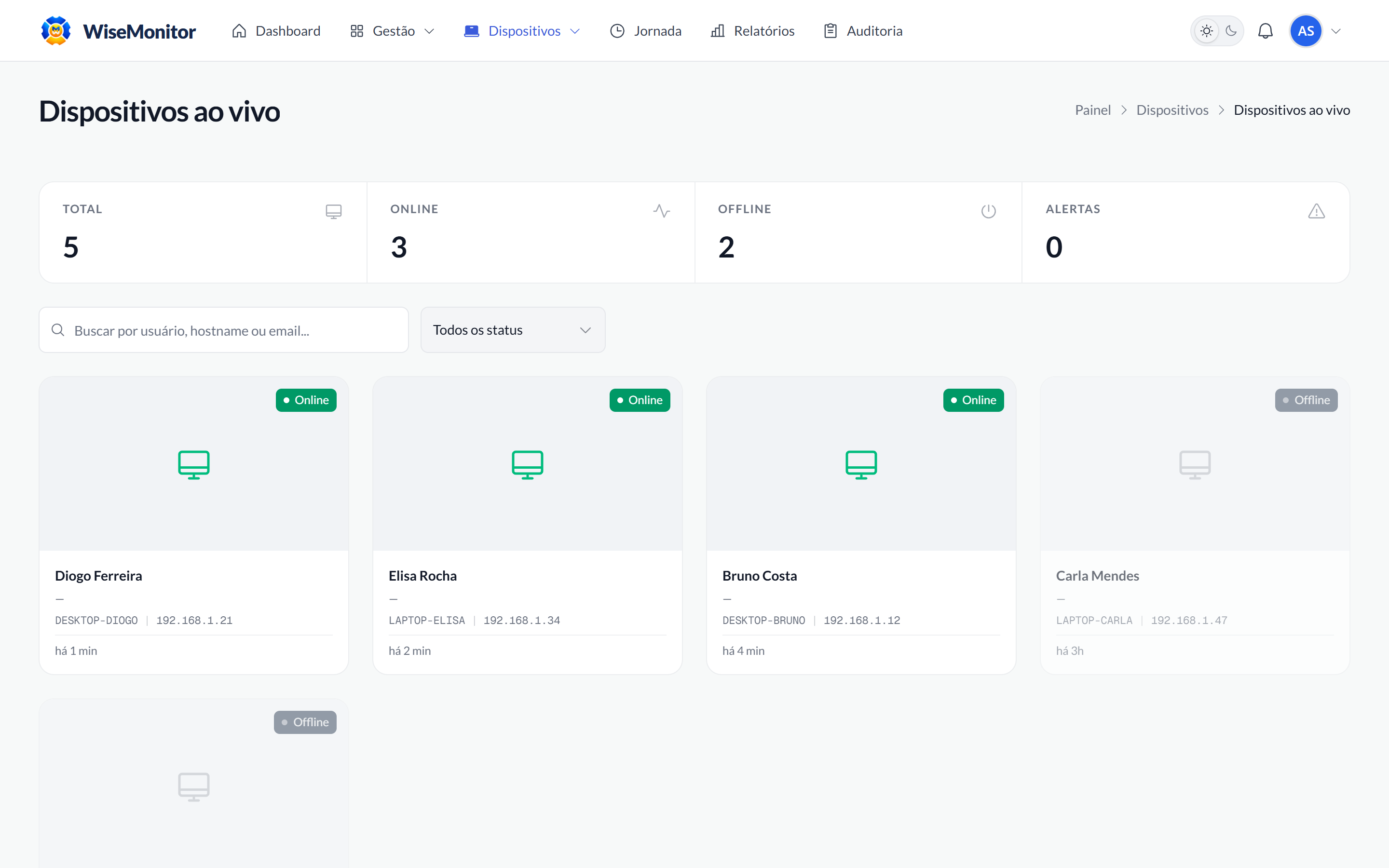Click Online badge on Diogo Ferreira card

pos(306,400)
